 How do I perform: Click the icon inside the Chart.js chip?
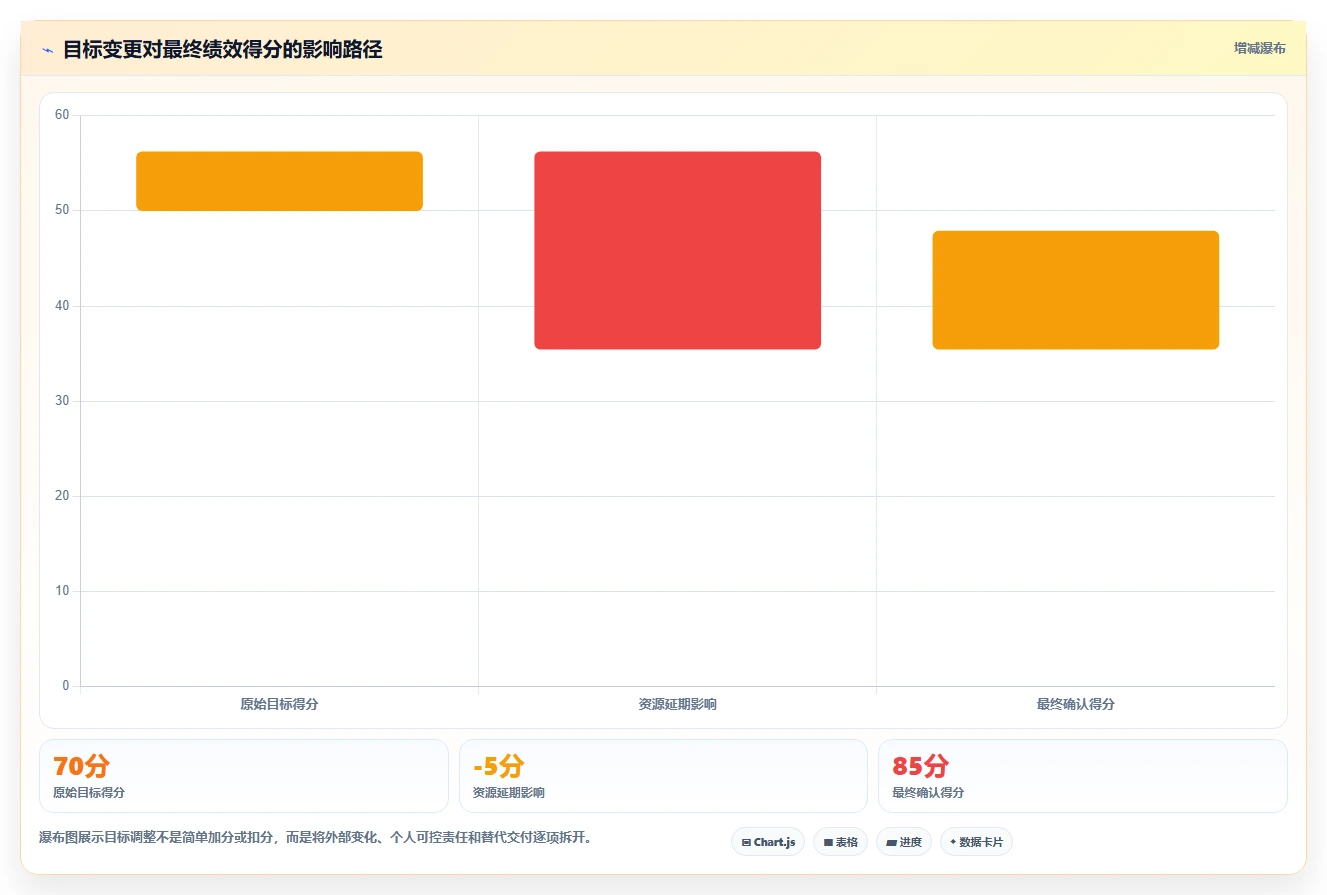[x=746, y=843]
